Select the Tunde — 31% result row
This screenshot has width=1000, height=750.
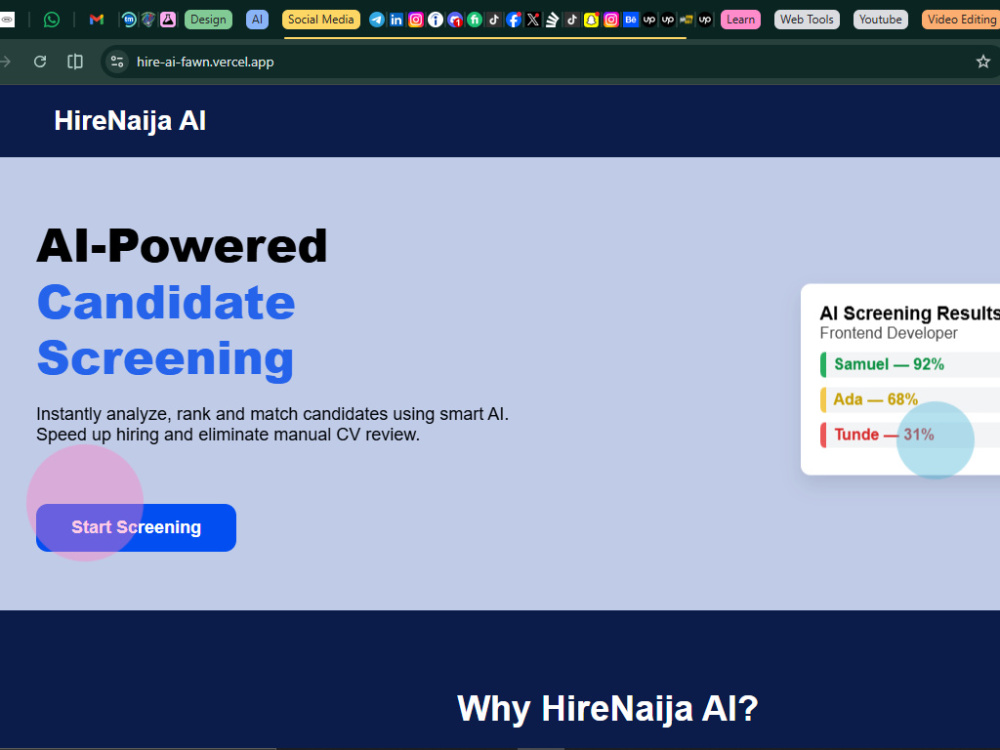pos(910,434)
